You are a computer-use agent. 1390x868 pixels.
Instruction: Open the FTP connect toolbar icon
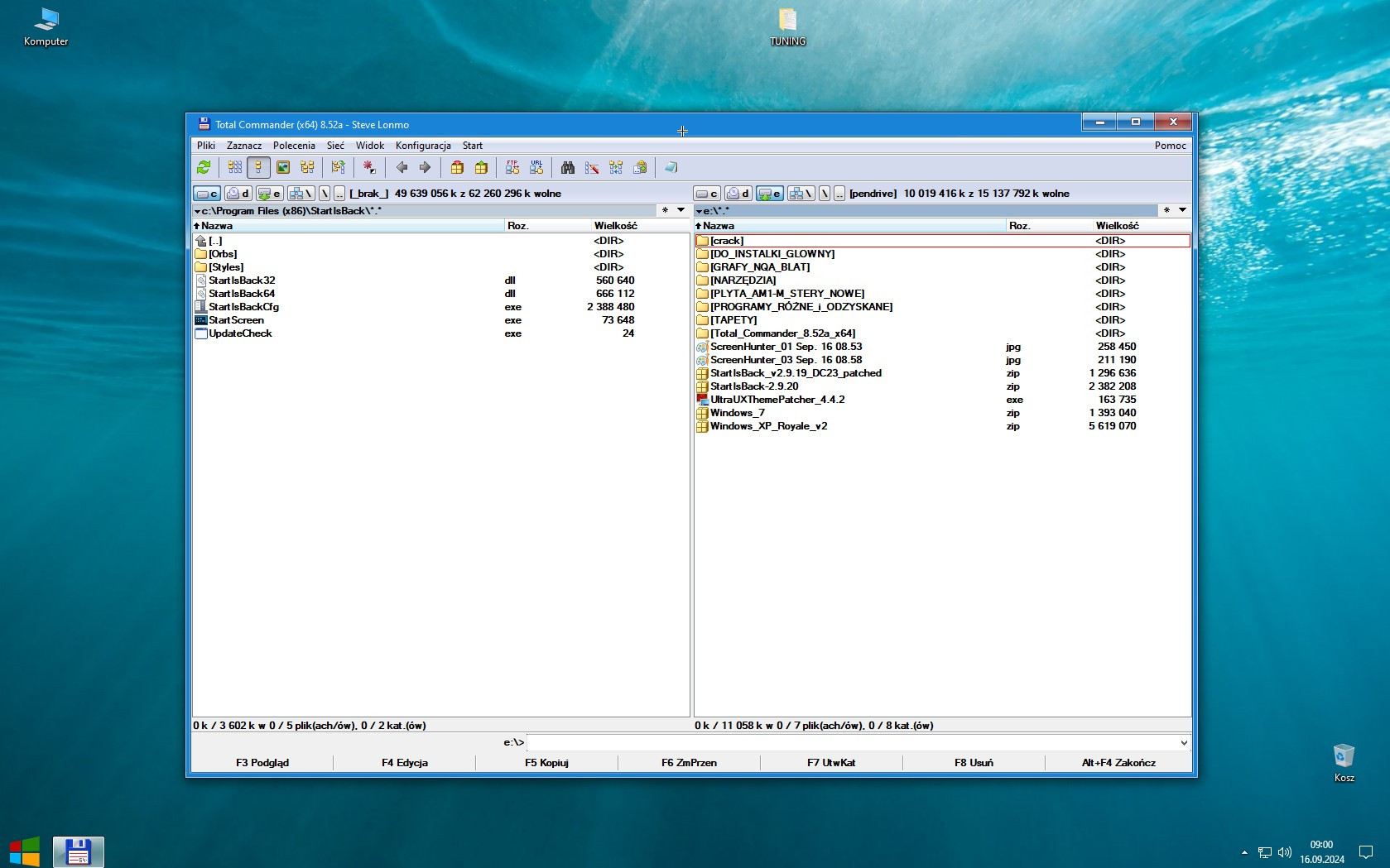pos(512,168)
